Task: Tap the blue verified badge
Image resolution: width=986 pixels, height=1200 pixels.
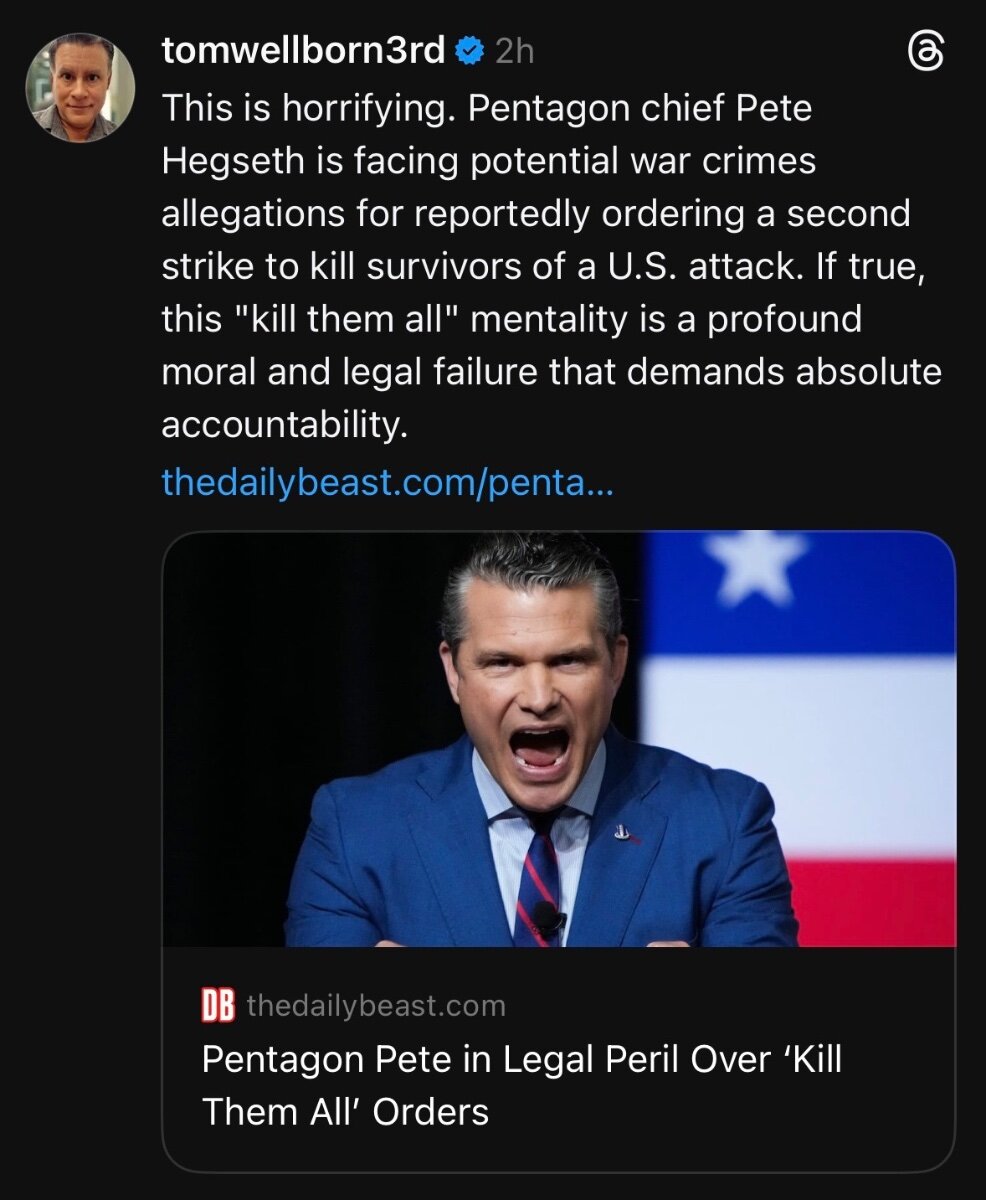Action: coord(469,50)
